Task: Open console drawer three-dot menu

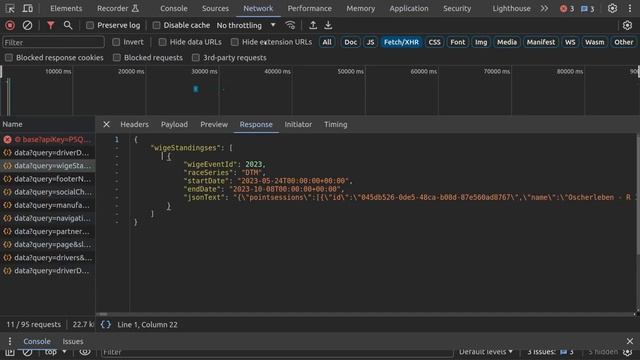Action: pyautogui.click(x=10, y=341)
